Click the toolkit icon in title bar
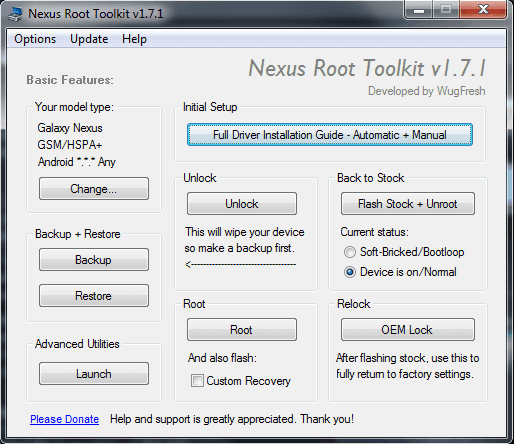 pos(15,14)
